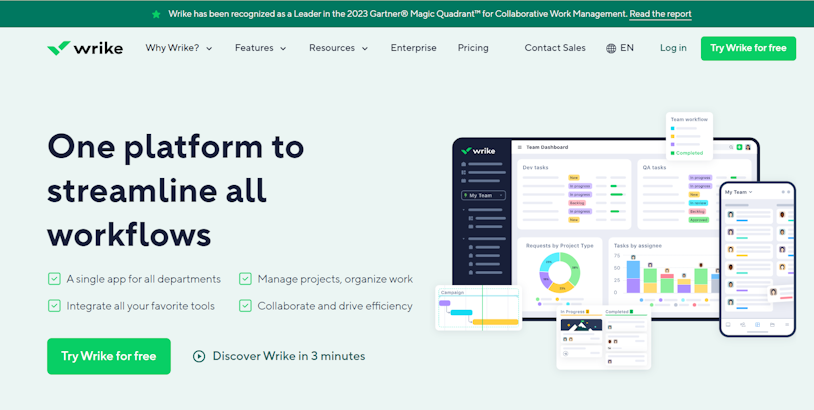Click the mountain image in the kanban card
Viewport: 814px width, 410px height.
click(x=581, y=325)
